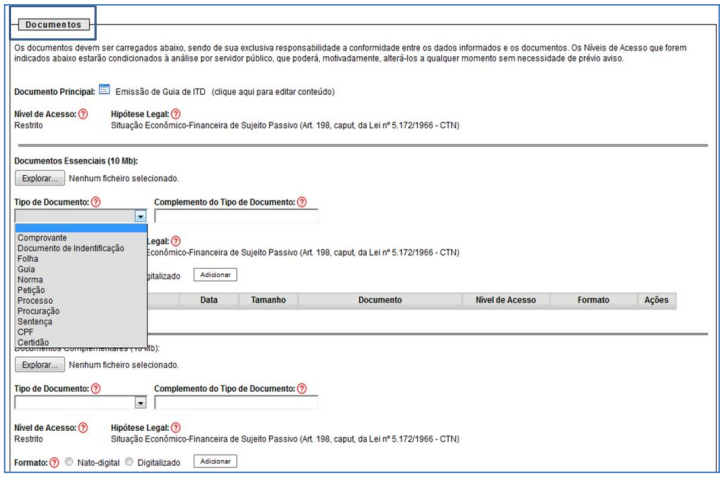Image resolution: width=724 pixels, height=477 pixels.
Task: Pick Certidão from the document type options
Action: tap(33, 343)
